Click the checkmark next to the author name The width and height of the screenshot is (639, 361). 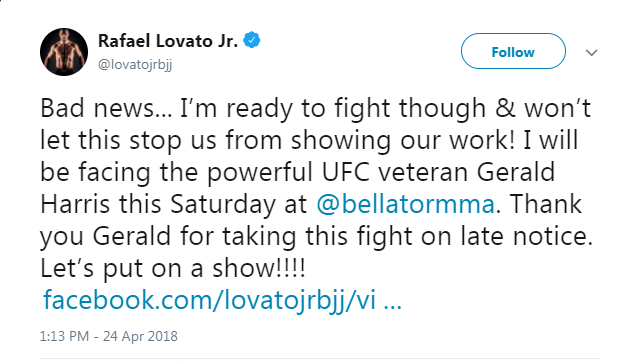tap(252, 40)
